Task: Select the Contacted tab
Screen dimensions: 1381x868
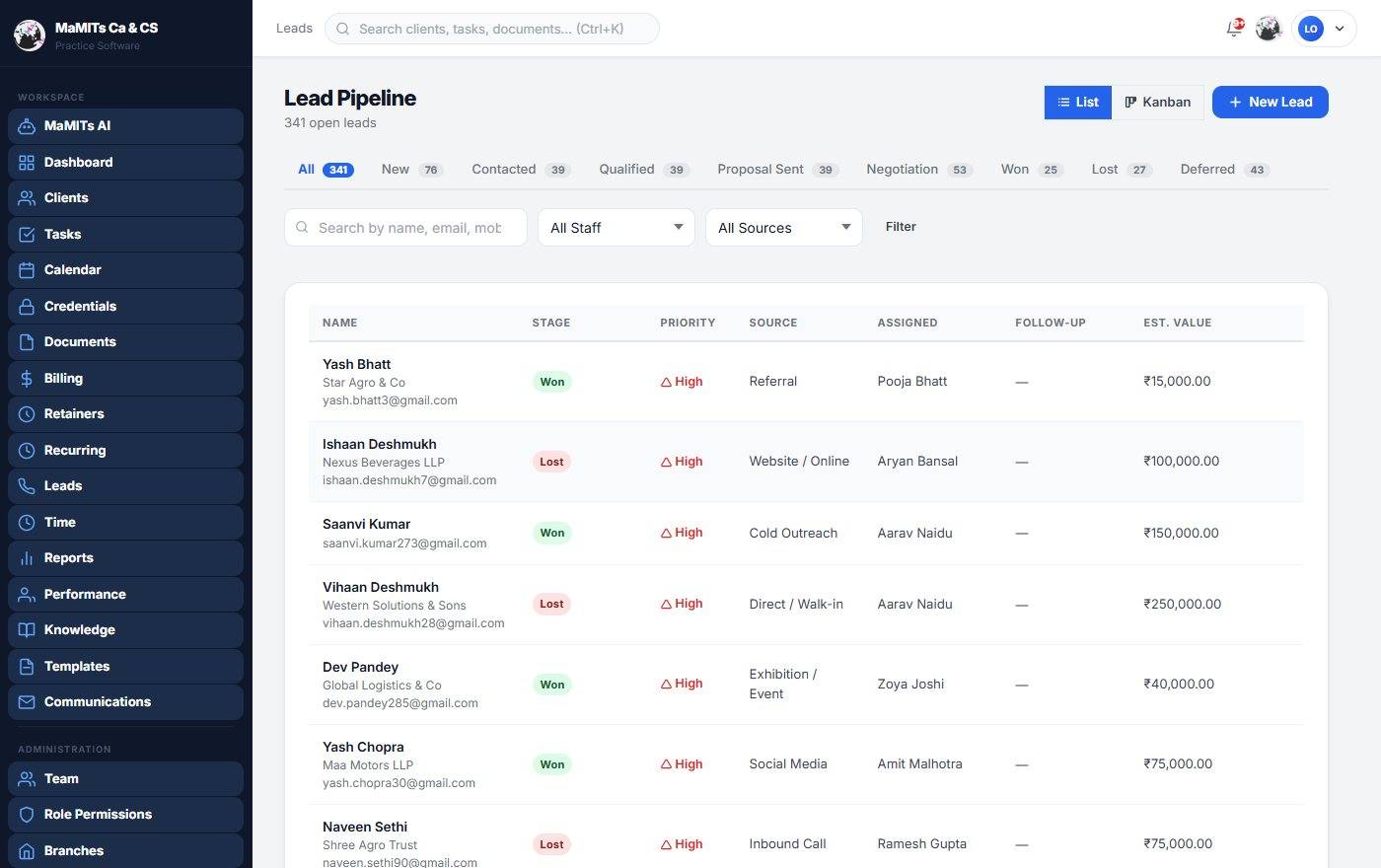Action: click(x=521, y=170)
